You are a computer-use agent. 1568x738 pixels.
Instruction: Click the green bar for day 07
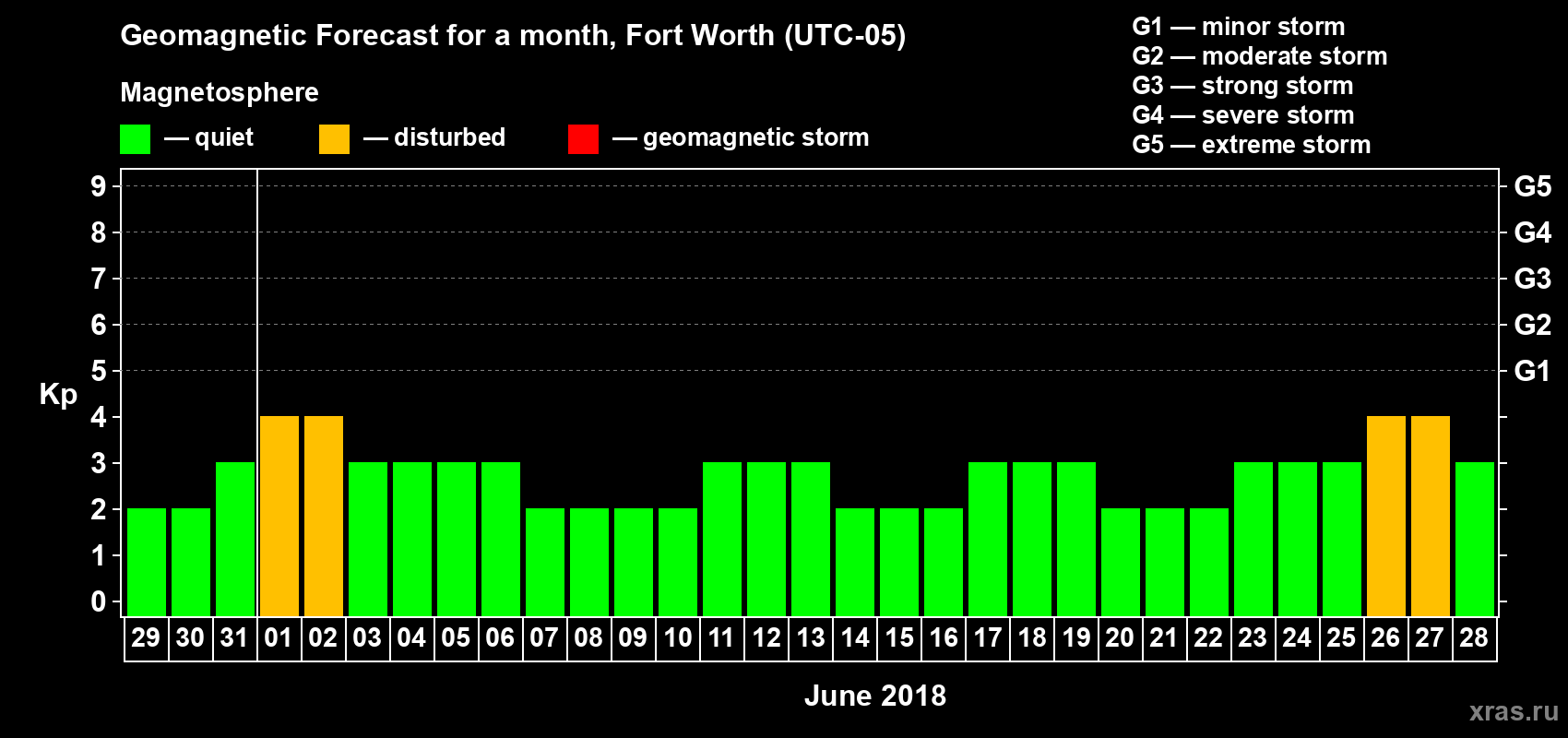(545, 562)
